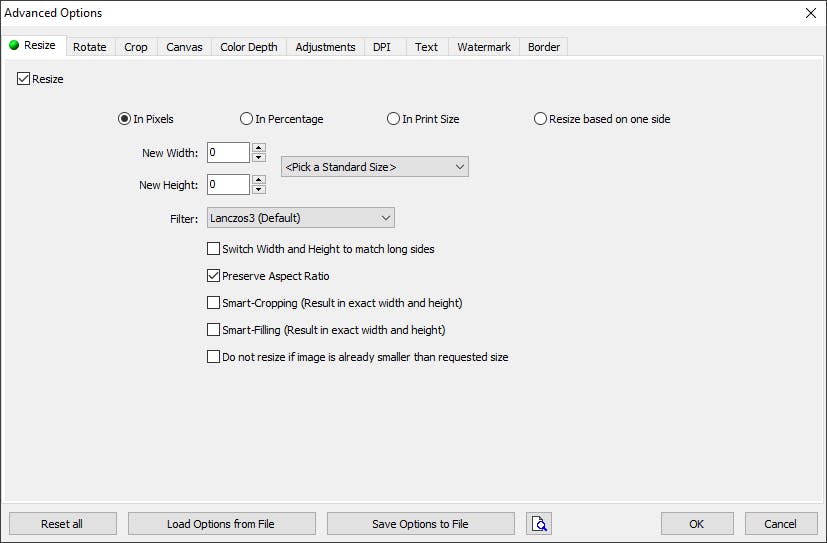Select In Percentage radio option
The width and height of the screenshot is (827, 543).
point(246,119)
